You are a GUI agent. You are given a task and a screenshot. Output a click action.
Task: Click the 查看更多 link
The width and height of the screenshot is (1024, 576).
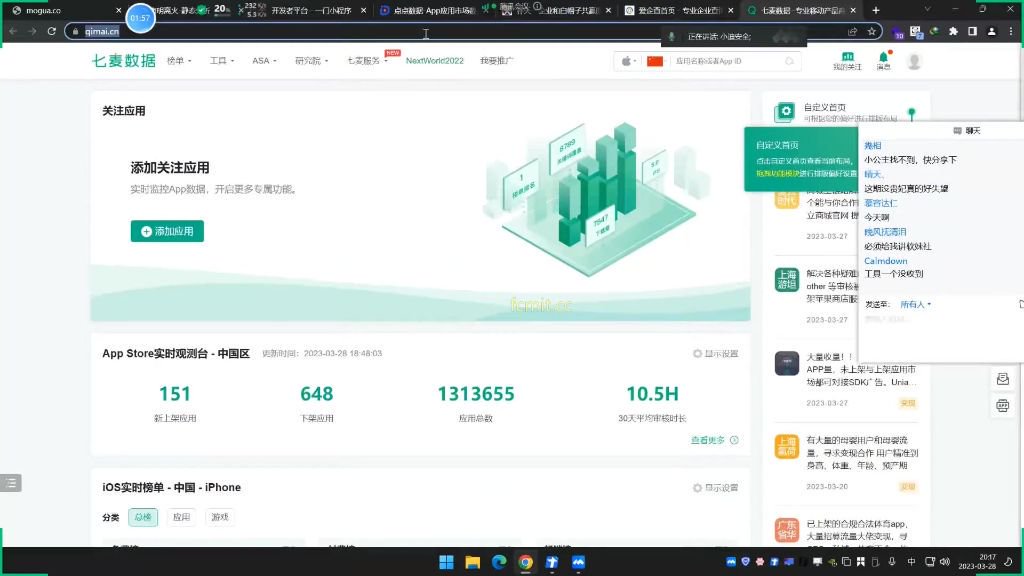[x=714, y=440]
